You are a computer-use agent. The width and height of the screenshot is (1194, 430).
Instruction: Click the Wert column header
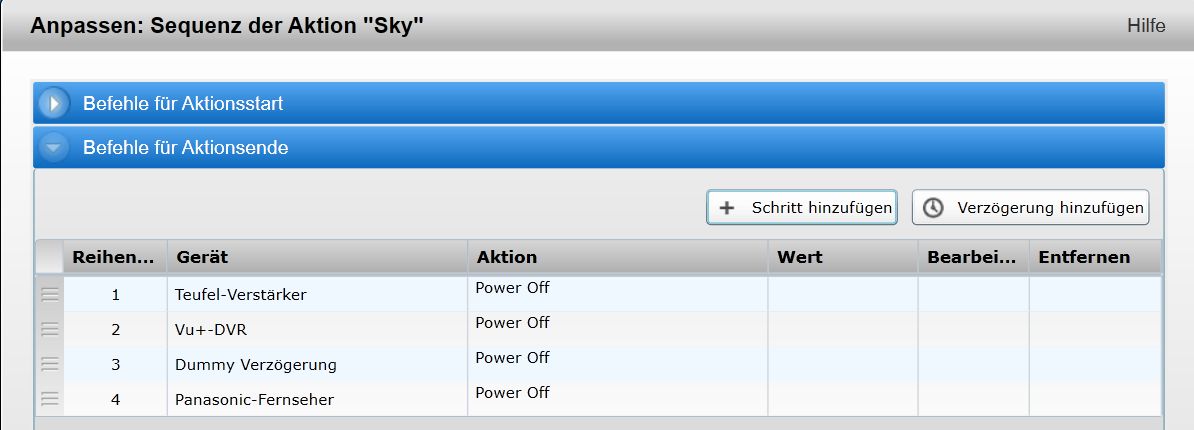click(x=841, y=257)
